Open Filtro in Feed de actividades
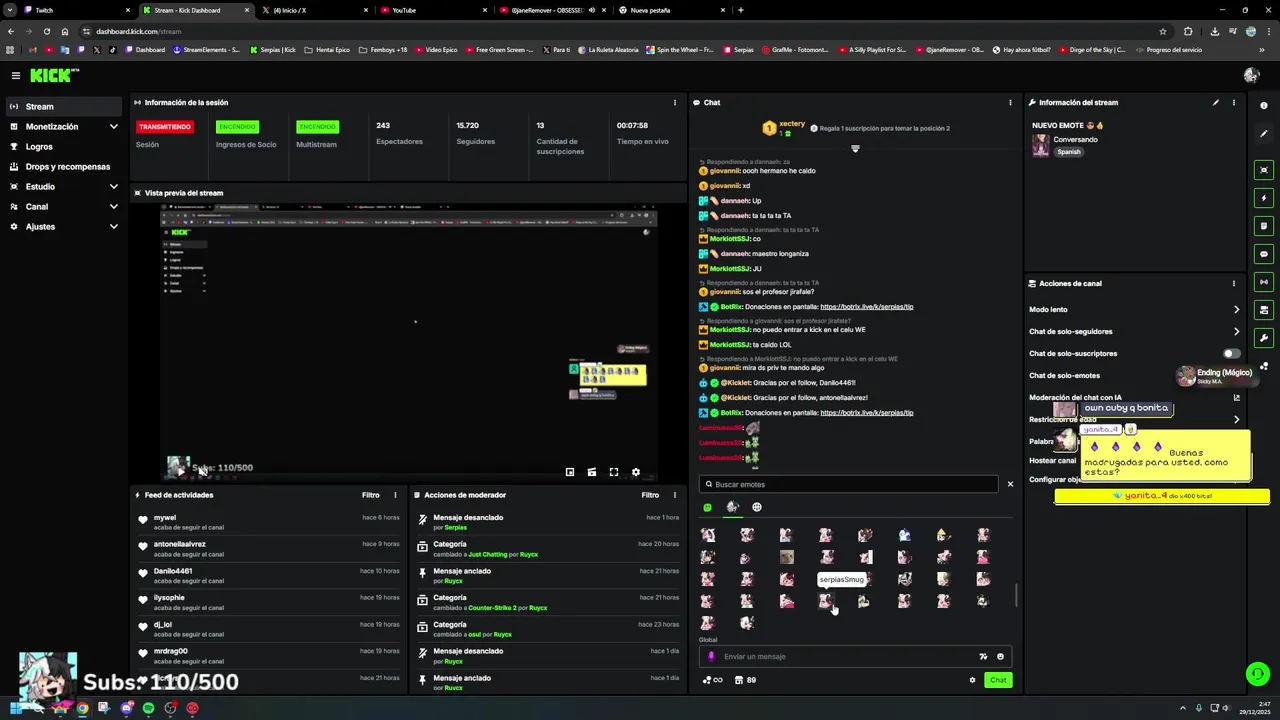 tap(371, 495)
